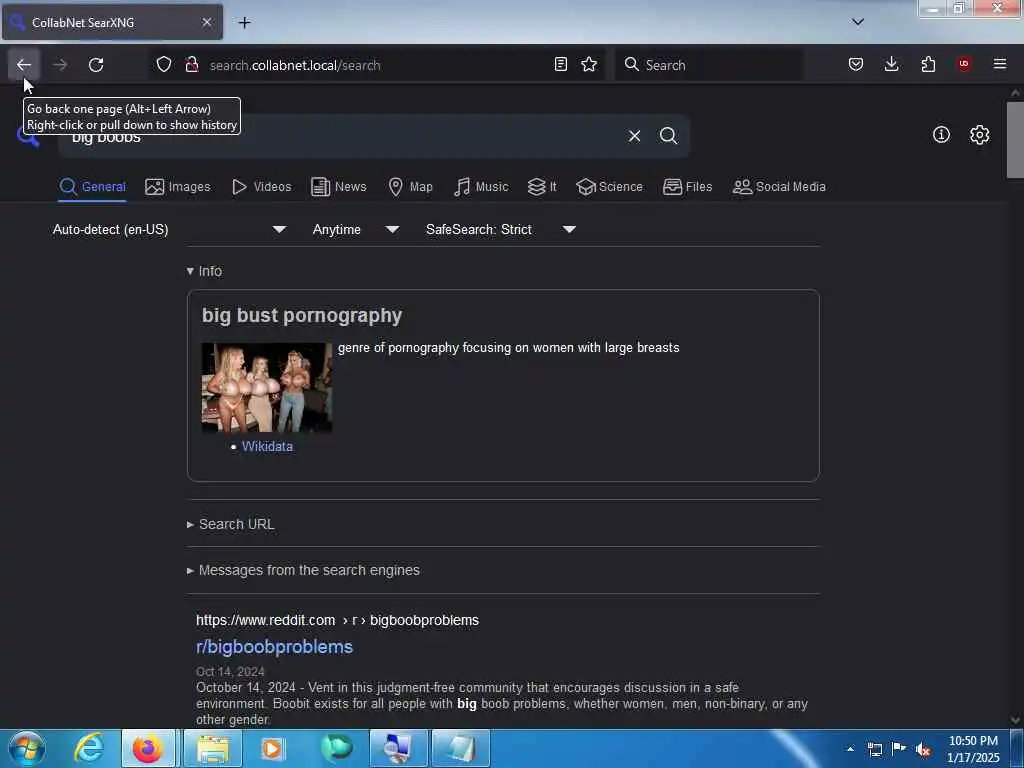Switch to the It category
Image resolution: width=1024 pixels, height=768 pixels.
tap(542, 187)
